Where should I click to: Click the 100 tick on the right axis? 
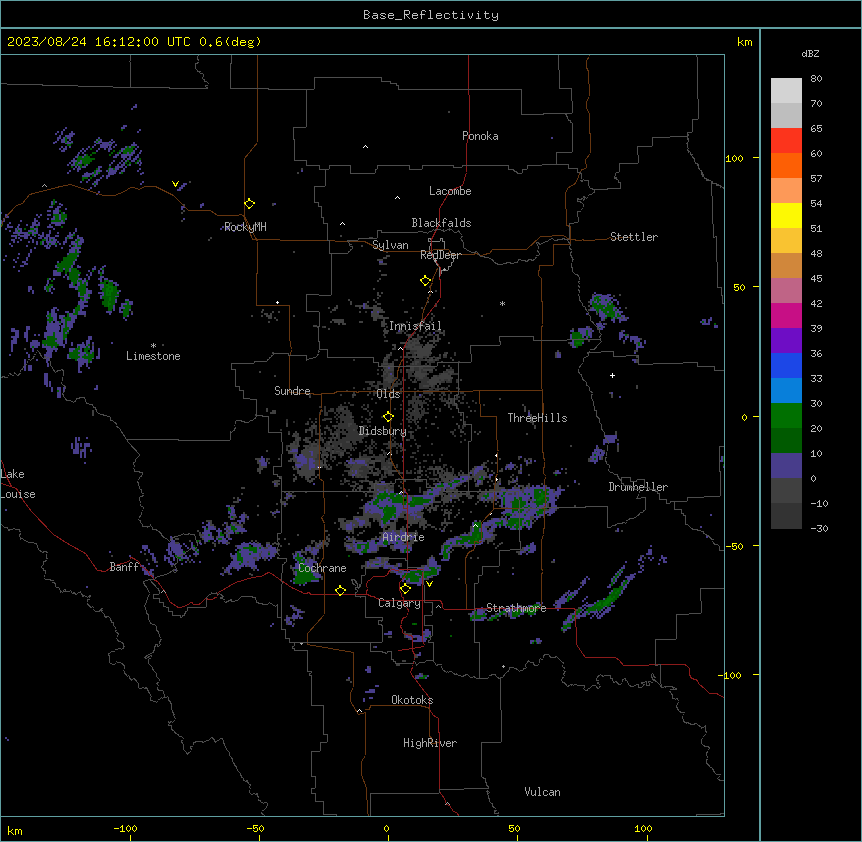tap(734, 158)
